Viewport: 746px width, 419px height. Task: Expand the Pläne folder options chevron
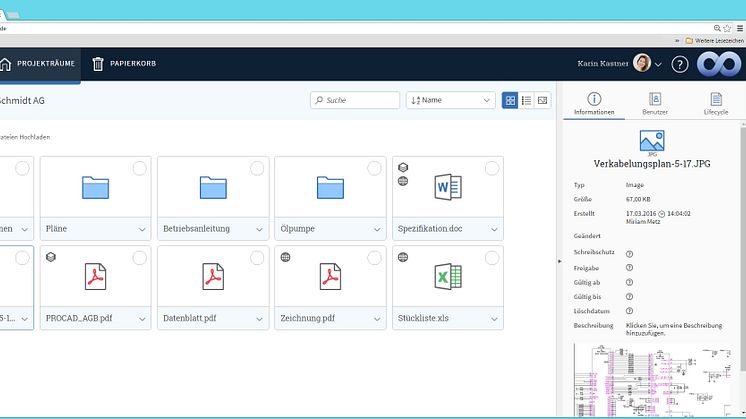click(142, 230)
